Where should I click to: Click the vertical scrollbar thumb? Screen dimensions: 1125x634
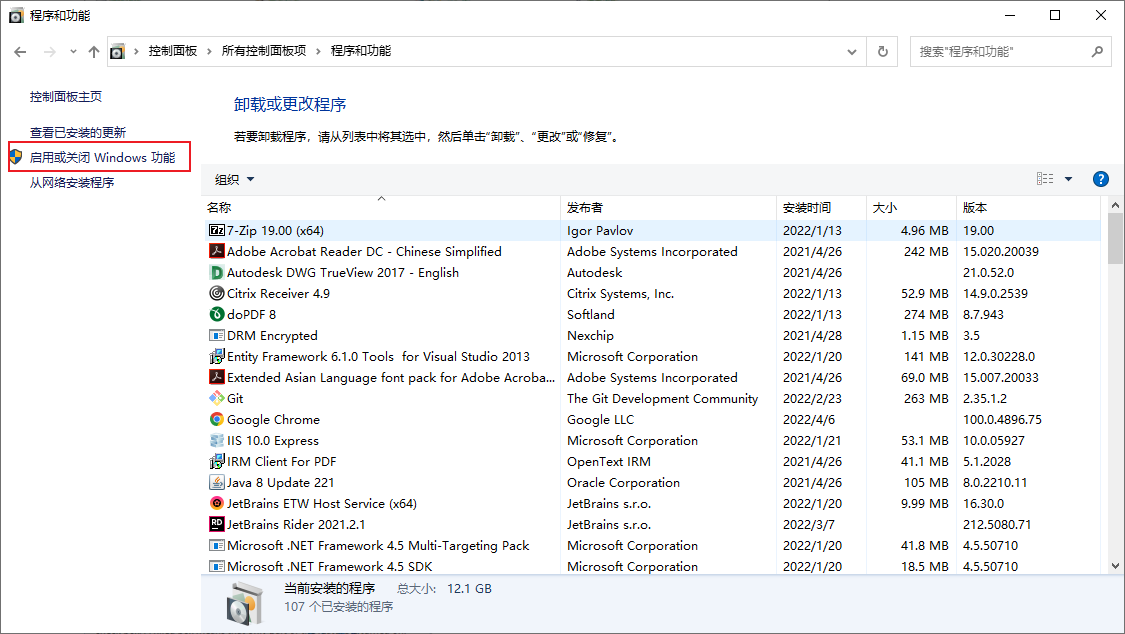tap(1115, 239)
